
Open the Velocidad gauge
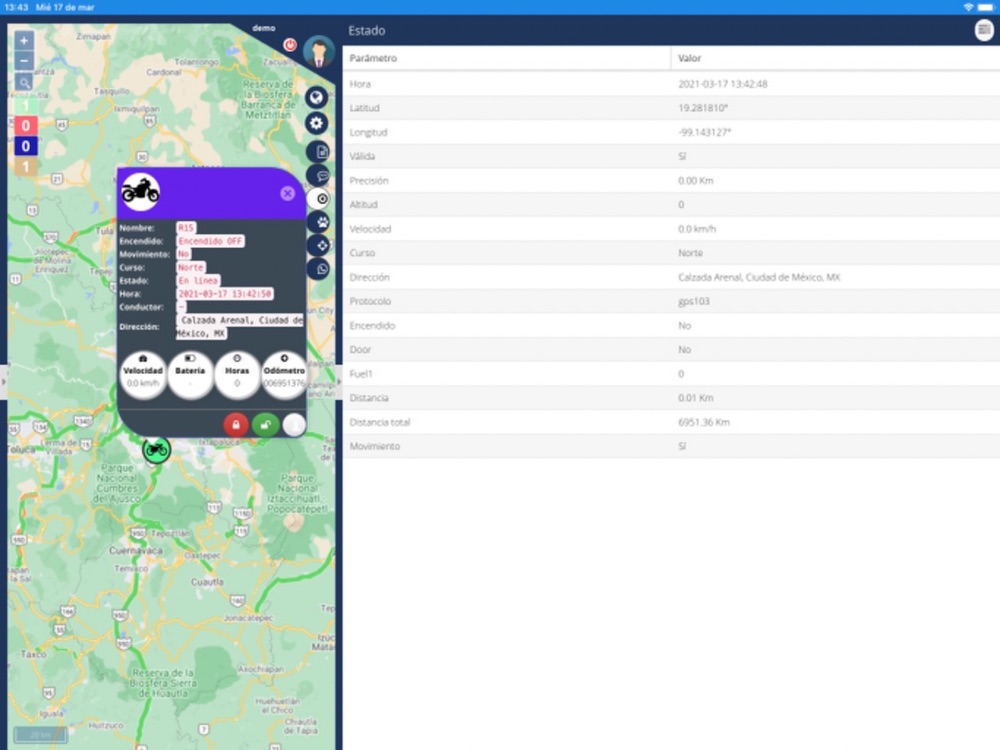pos(143,375)
